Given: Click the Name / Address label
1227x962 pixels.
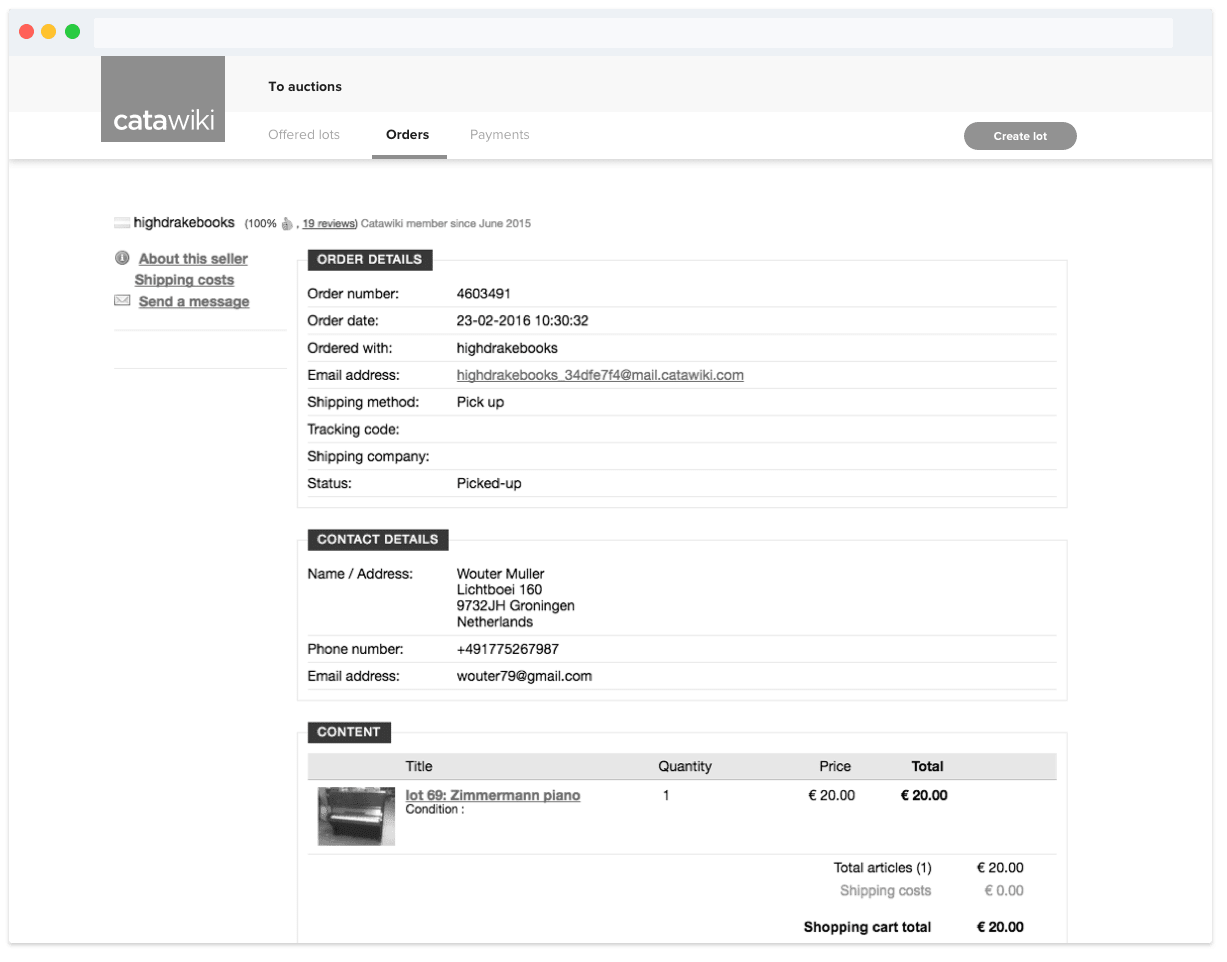Looking at the screenshot, I should (x=360, y=574).
